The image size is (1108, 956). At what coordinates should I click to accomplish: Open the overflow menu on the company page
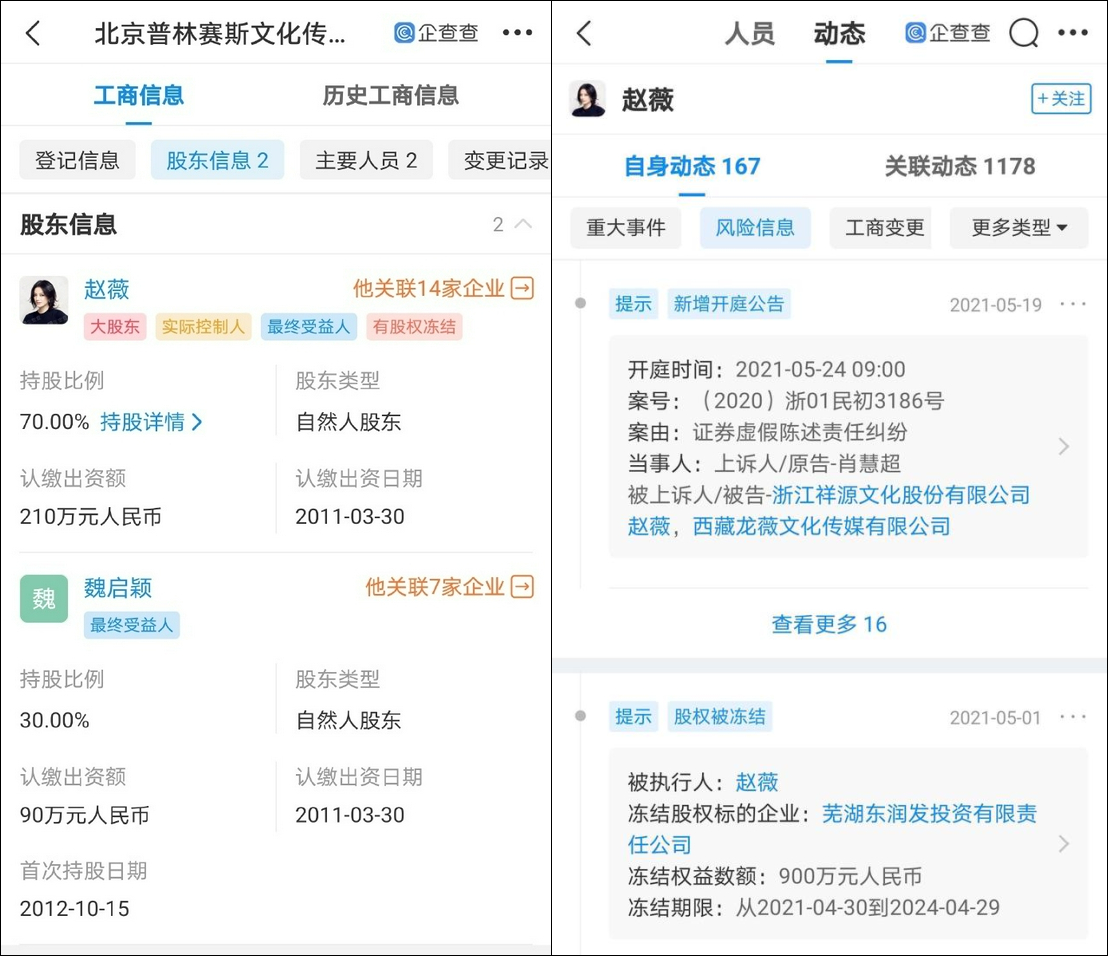517,32
